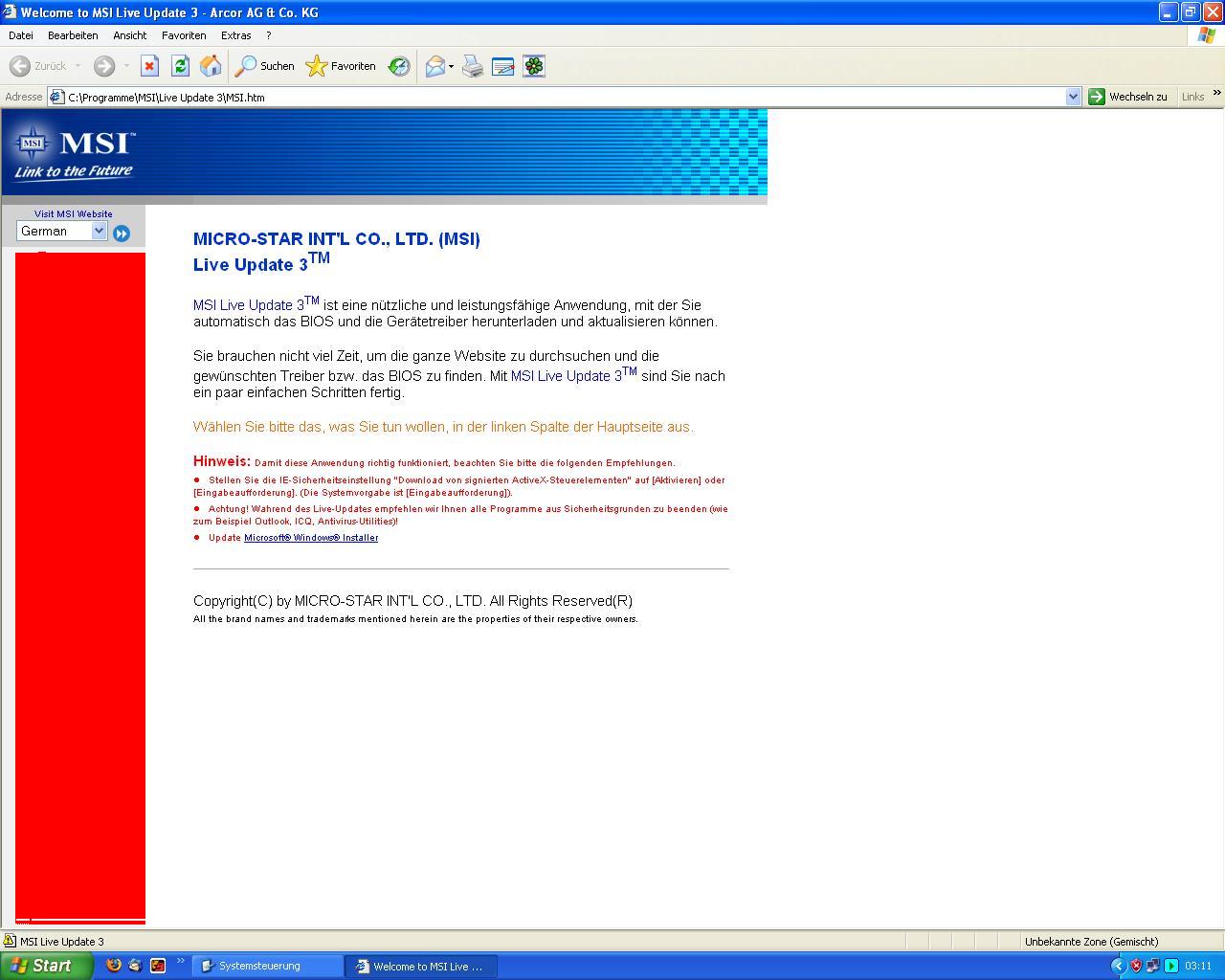Click the Unbekannte Zone (Gemischt) status entry
The height and width of the screenshot is (980, 1225).
[1091, 942]
